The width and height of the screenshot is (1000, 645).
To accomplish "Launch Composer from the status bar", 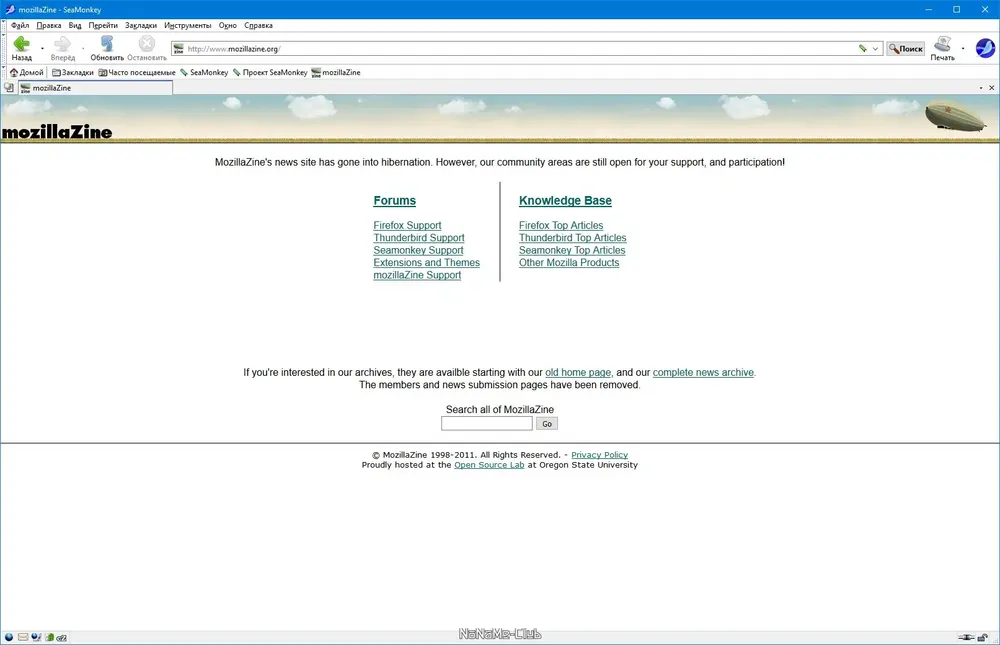I will pyautogui.click(x=36, y=637).
